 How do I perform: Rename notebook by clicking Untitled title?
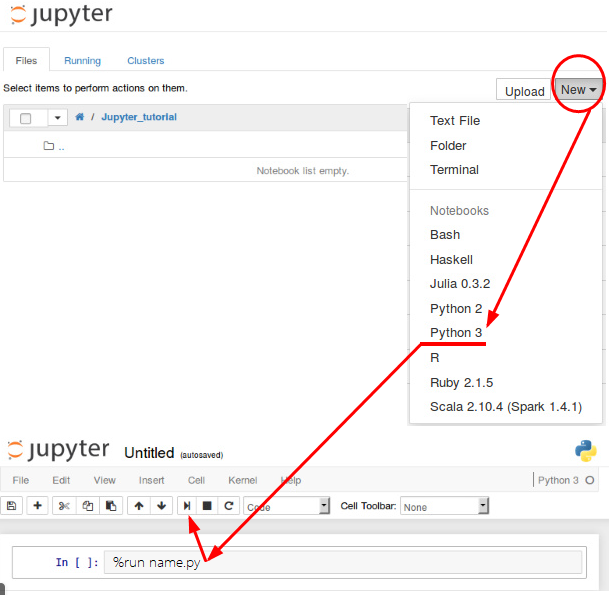tap(149, 453)
